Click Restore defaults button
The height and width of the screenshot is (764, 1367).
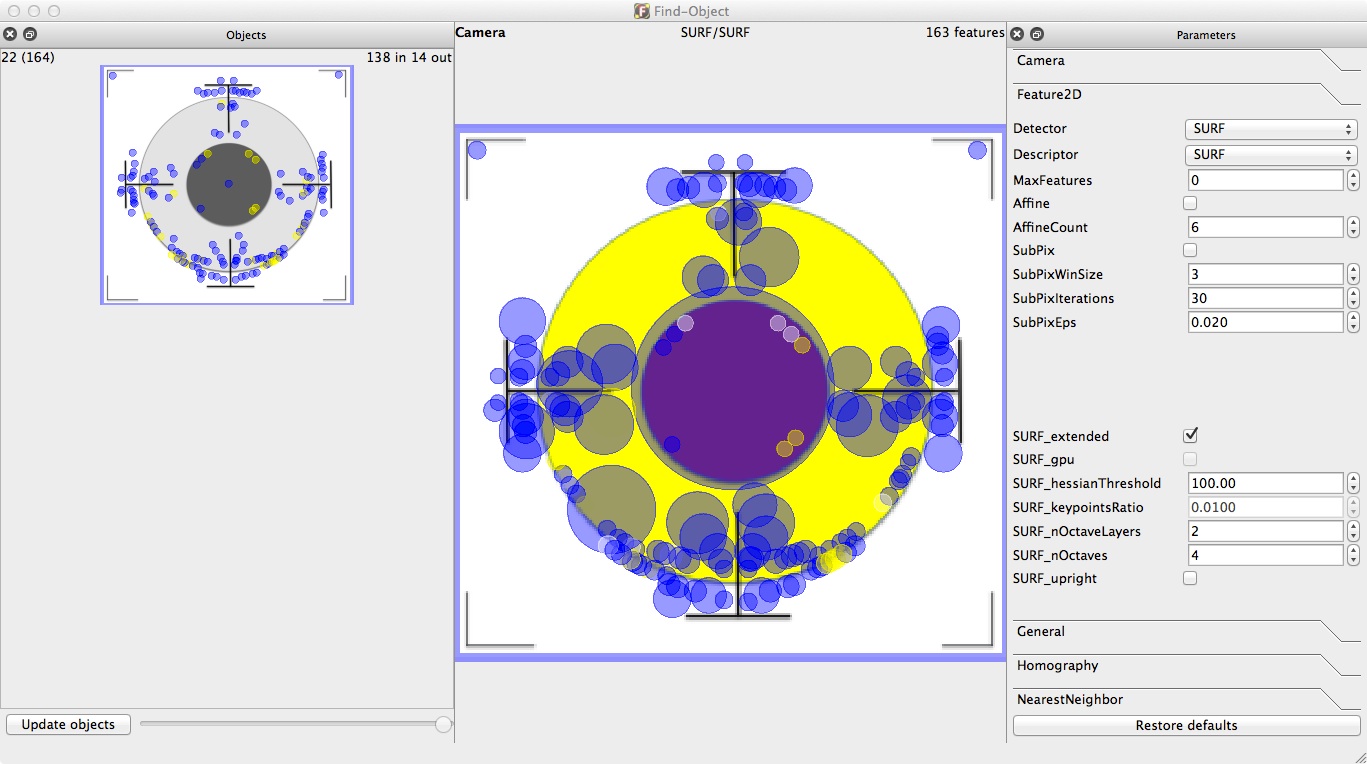pos(1186,726)
